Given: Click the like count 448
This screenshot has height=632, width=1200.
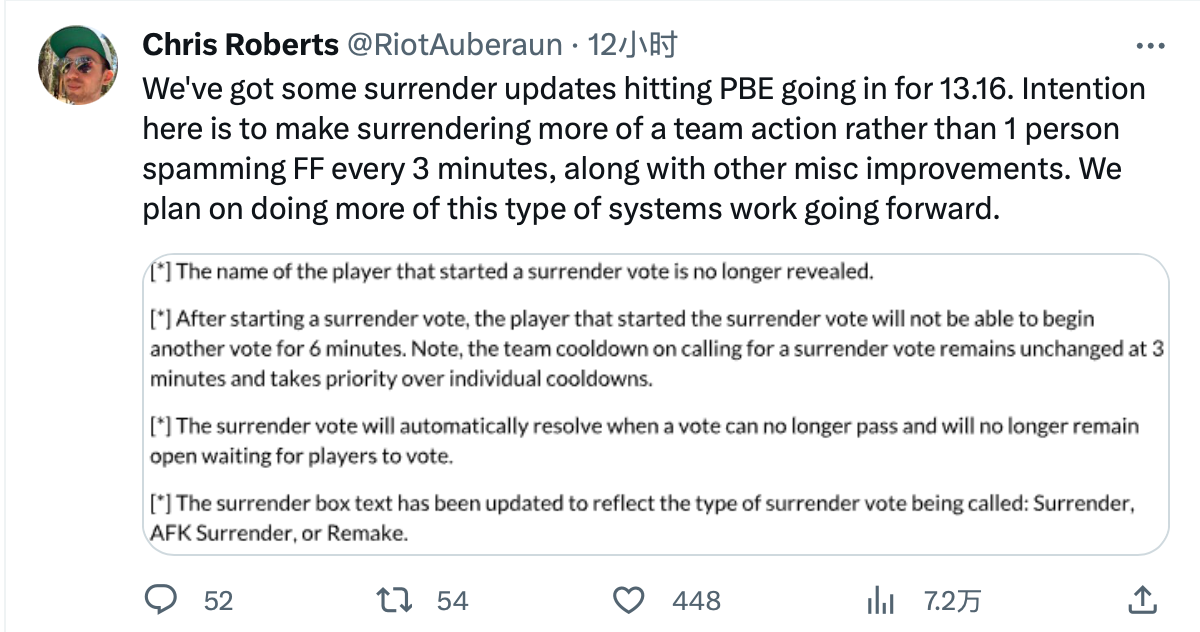Looking at the screenshot, I should [696, 600].
